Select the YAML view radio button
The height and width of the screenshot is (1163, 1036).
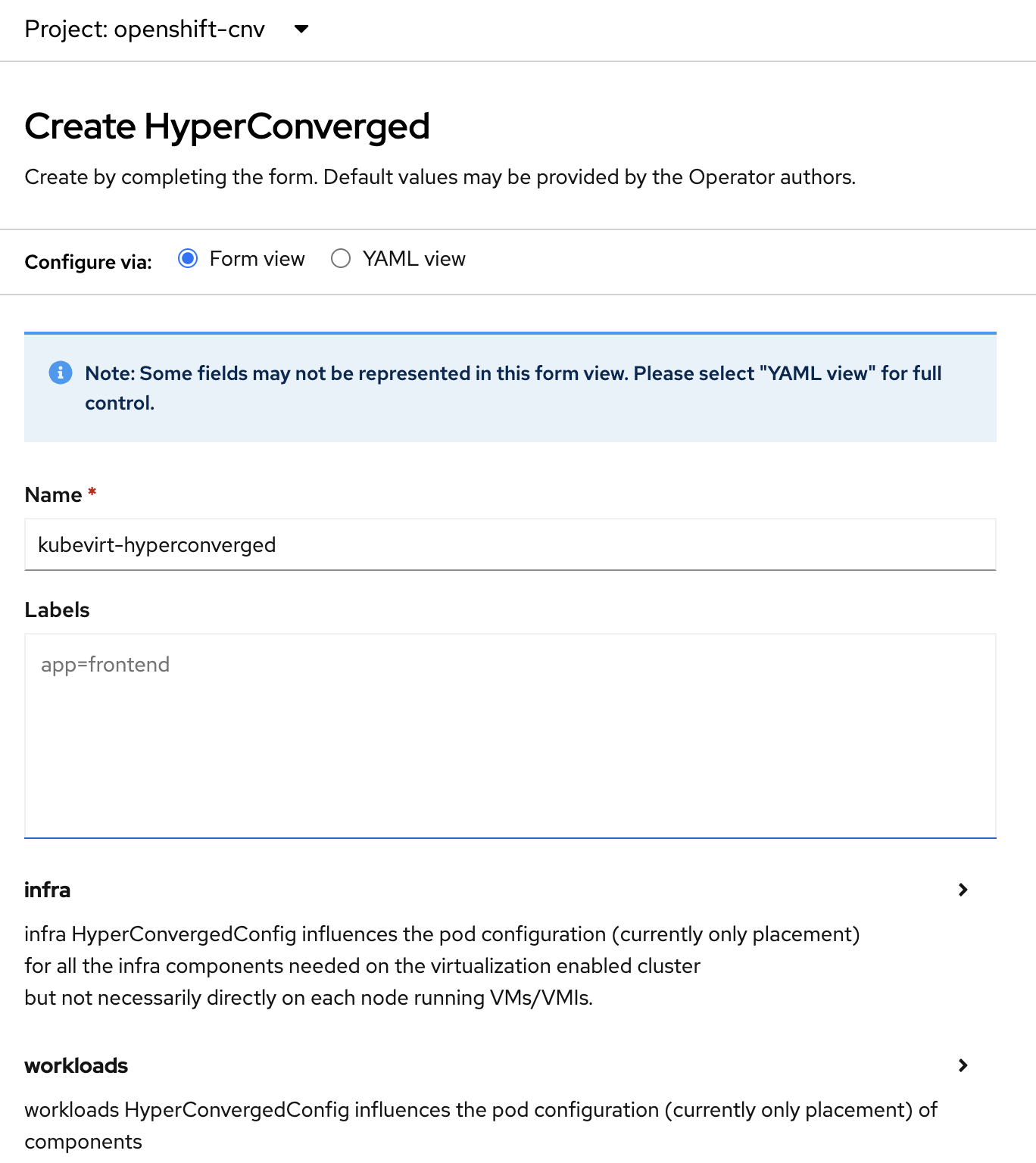tap(341, 259)
